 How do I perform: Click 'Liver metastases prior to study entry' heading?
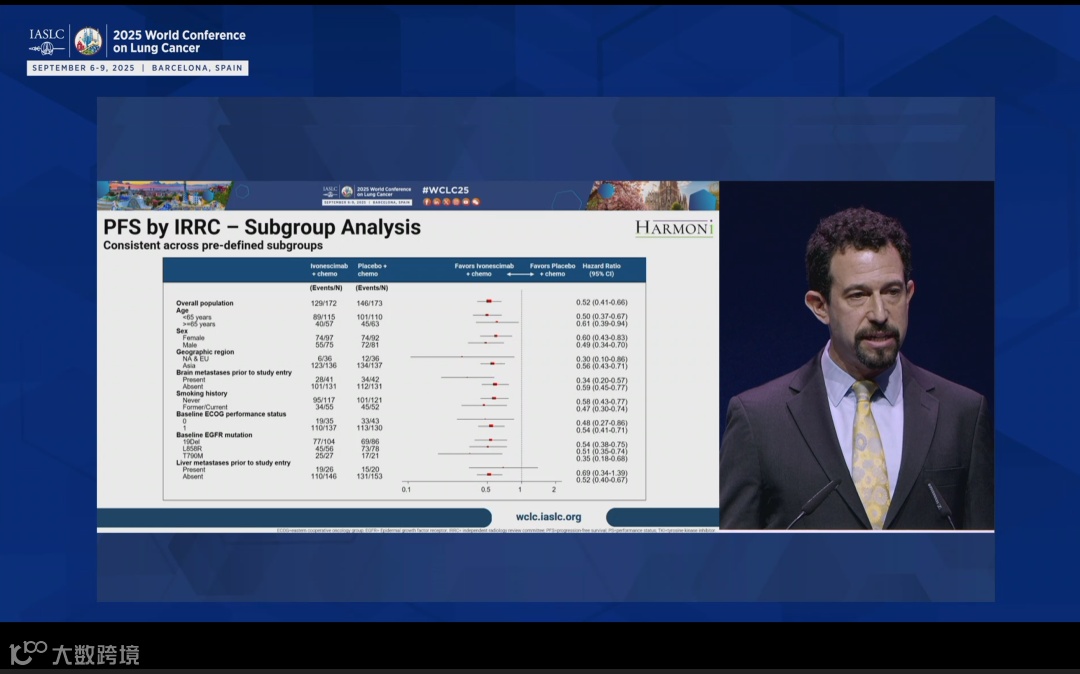233,463
